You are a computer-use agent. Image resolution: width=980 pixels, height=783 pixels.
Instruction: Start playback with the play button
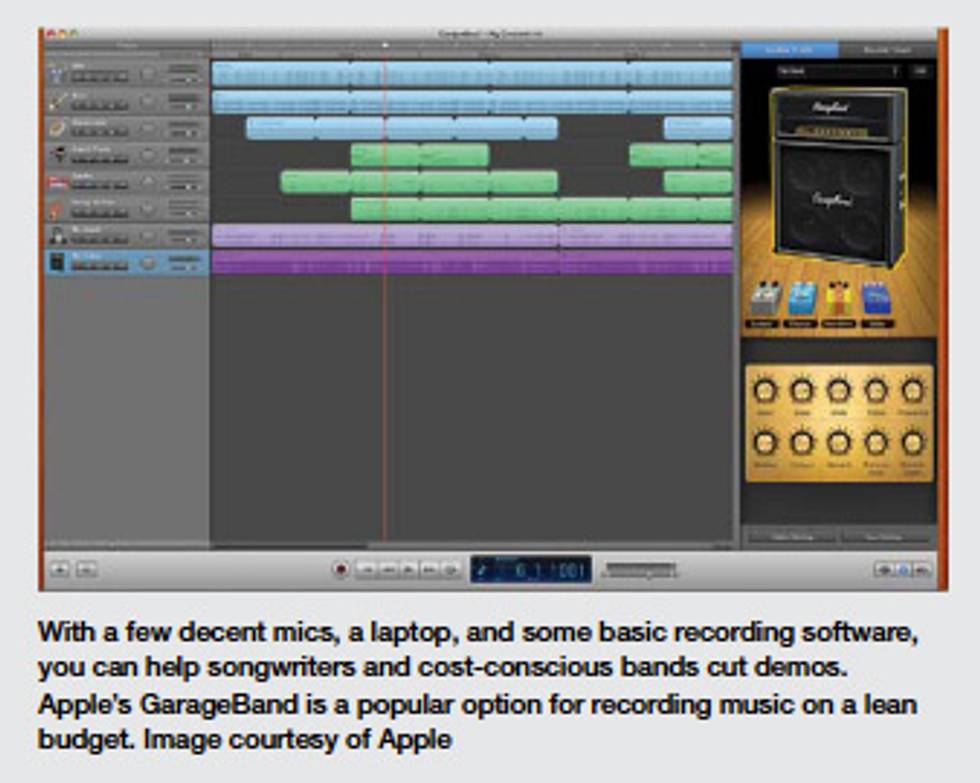(x=409, y=570)
